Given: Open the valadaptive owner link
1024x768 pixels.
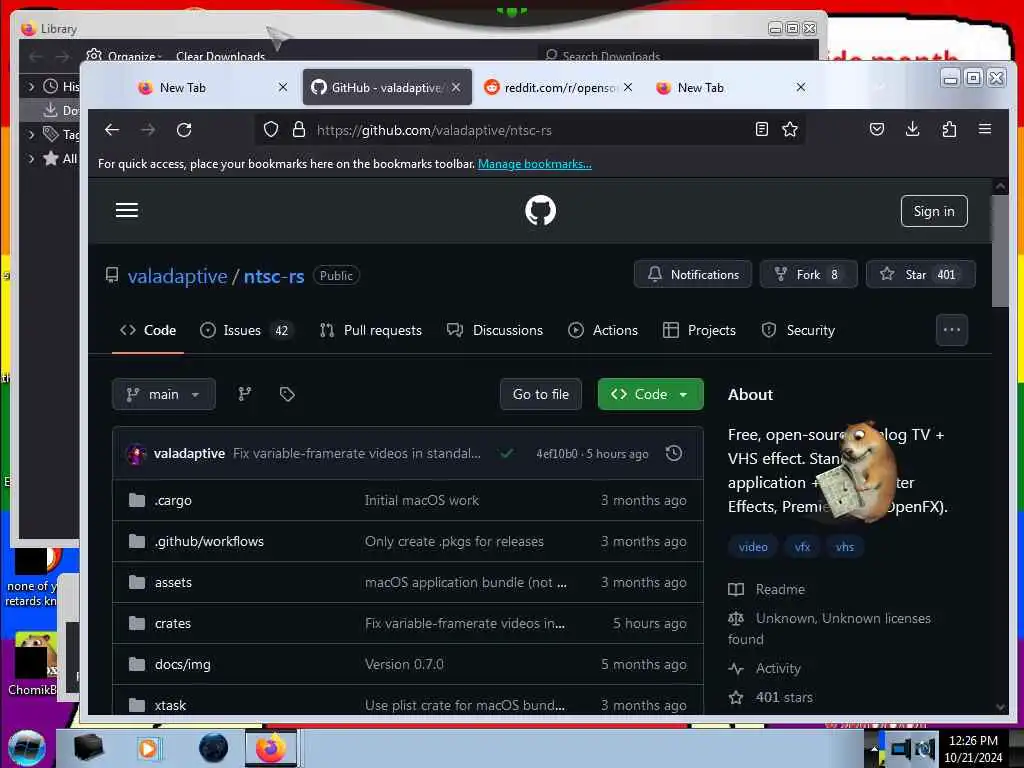Looking at the screenshot, I should click(178, 276).
